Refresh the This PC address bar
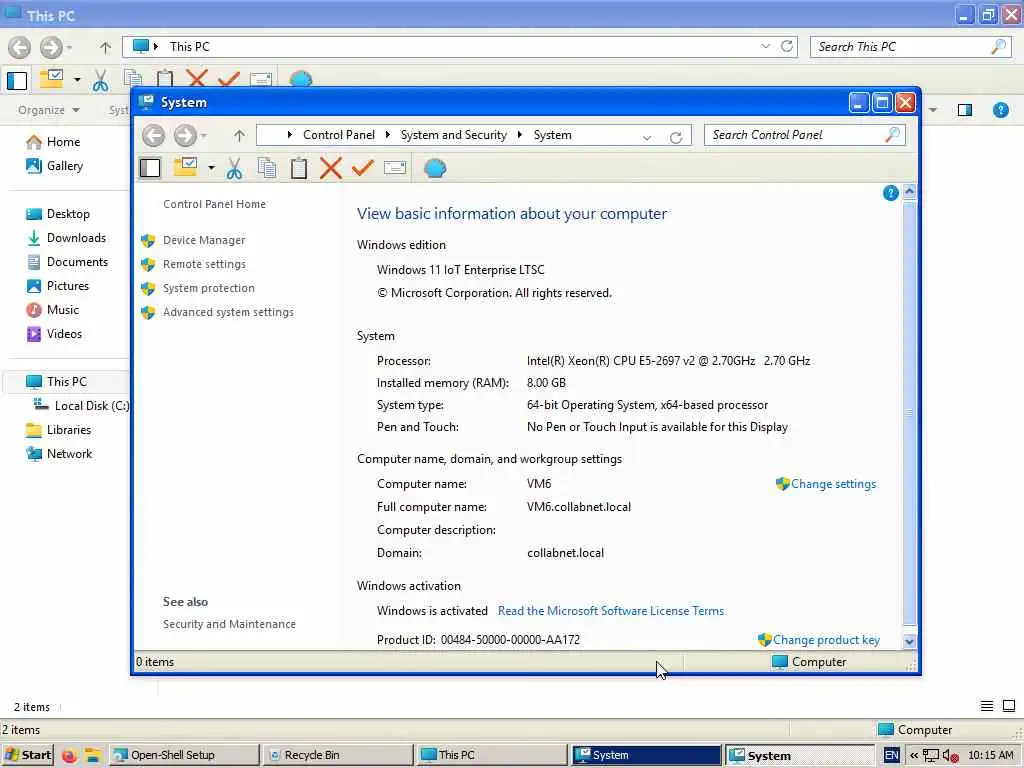 pyautogui.click(x=787, y=46)
